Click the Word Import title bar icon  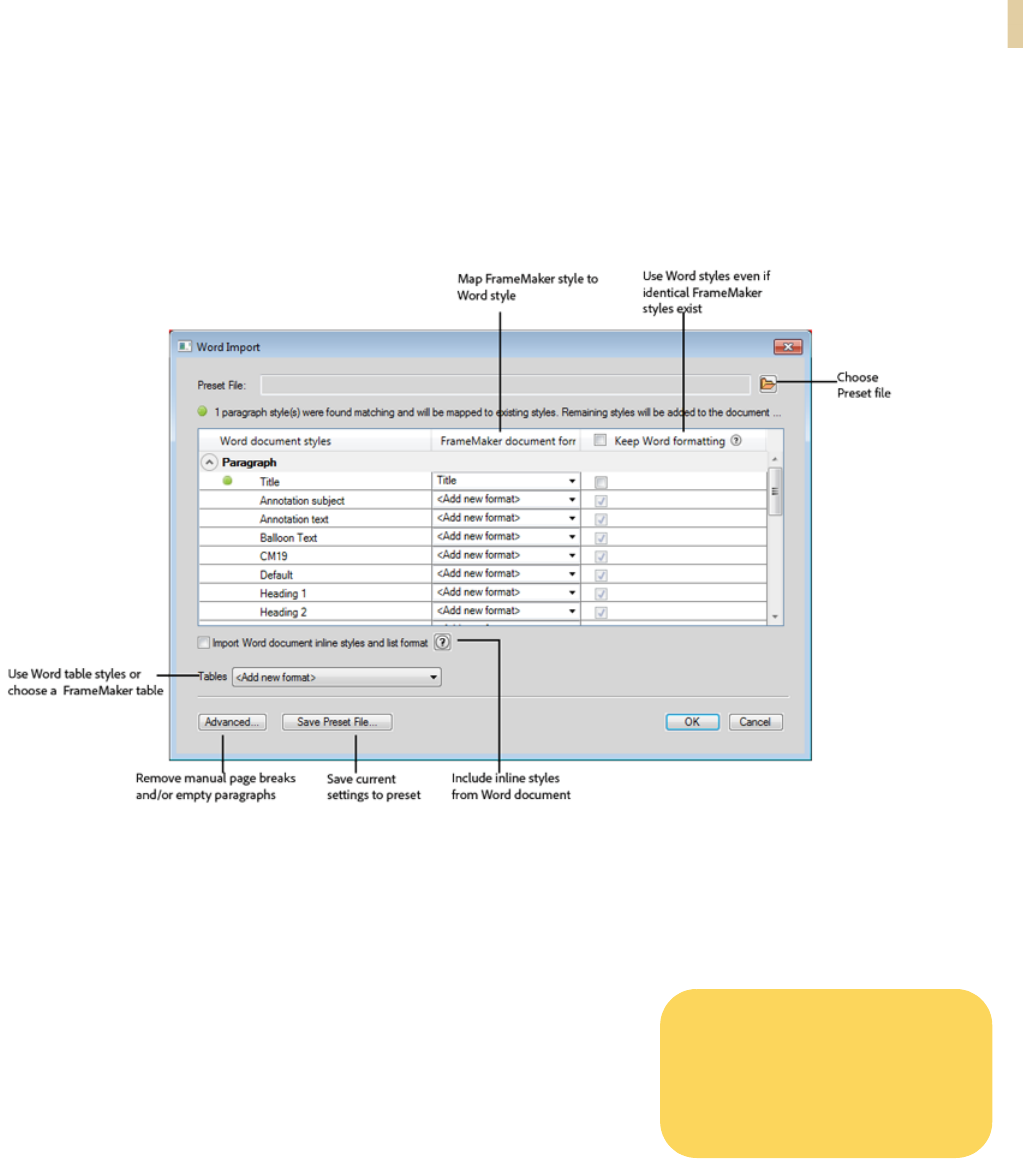pos(185,346)
